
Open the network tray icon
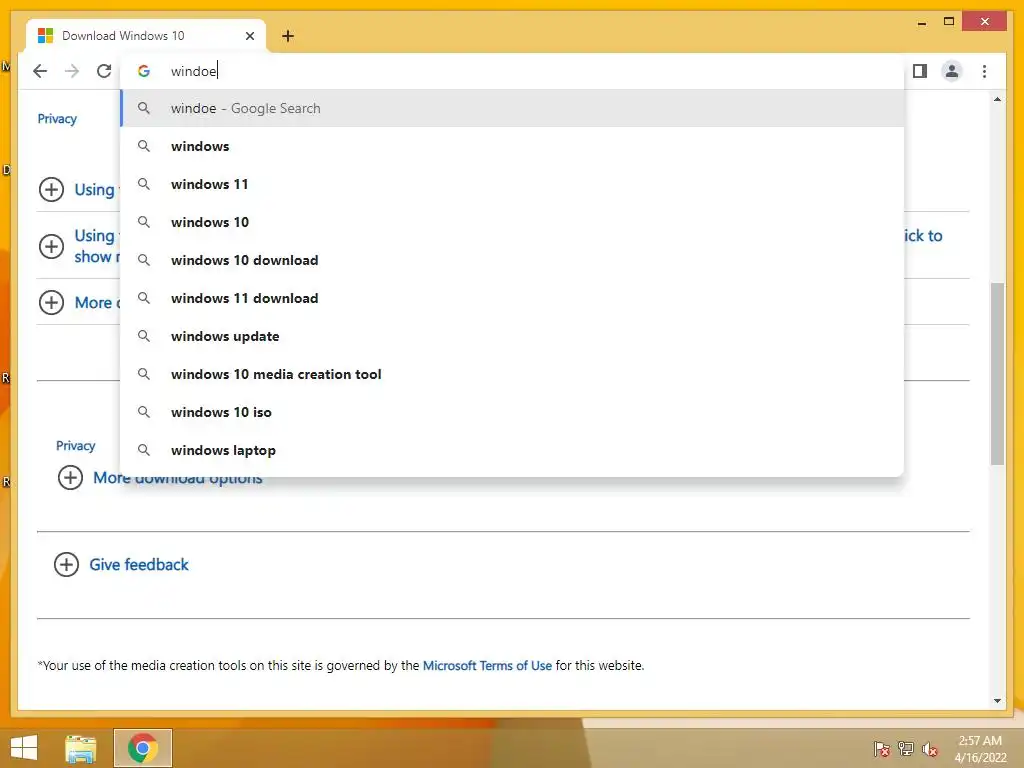[x=905, y=749]
